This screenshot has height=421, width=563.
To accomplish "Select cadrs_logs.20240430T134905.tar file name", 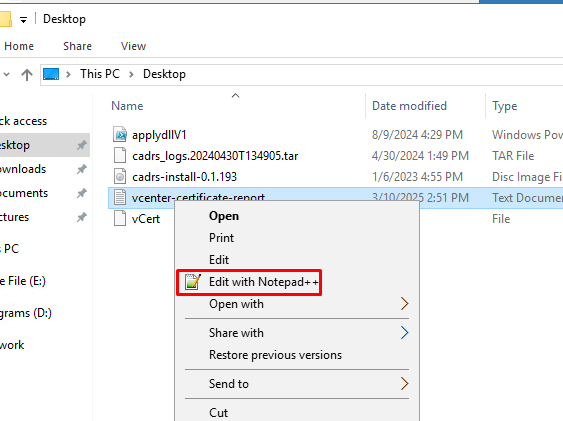I will [x=215, y=156].
